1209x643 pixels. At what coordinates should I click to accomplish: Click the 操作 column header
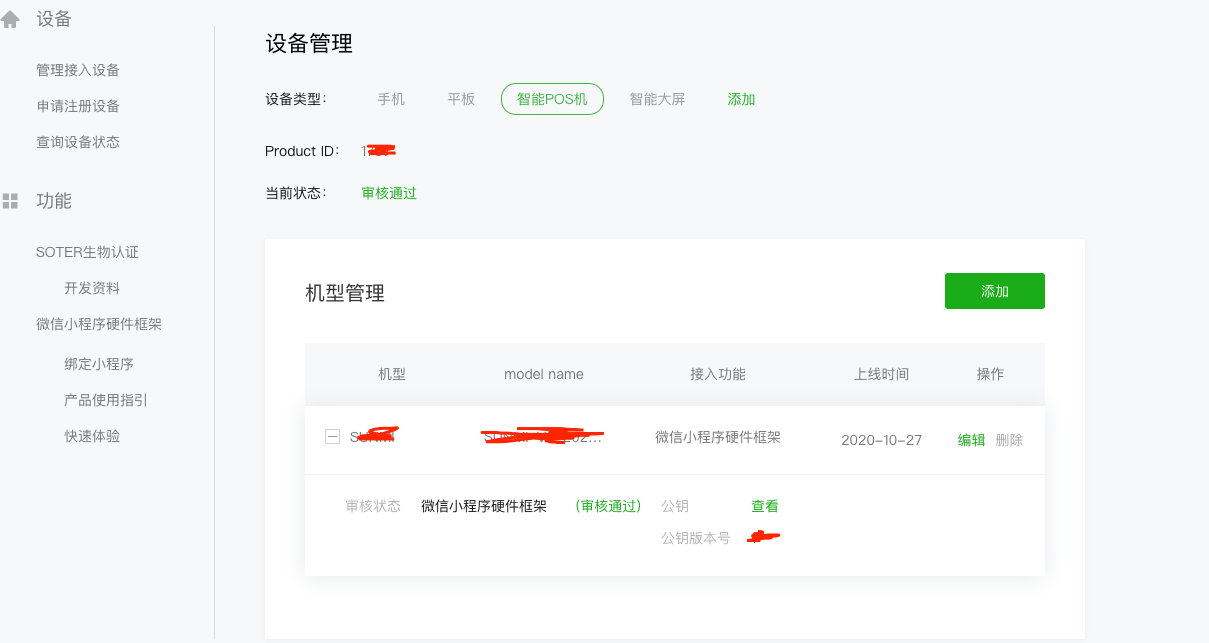click(x=990, y=374)
